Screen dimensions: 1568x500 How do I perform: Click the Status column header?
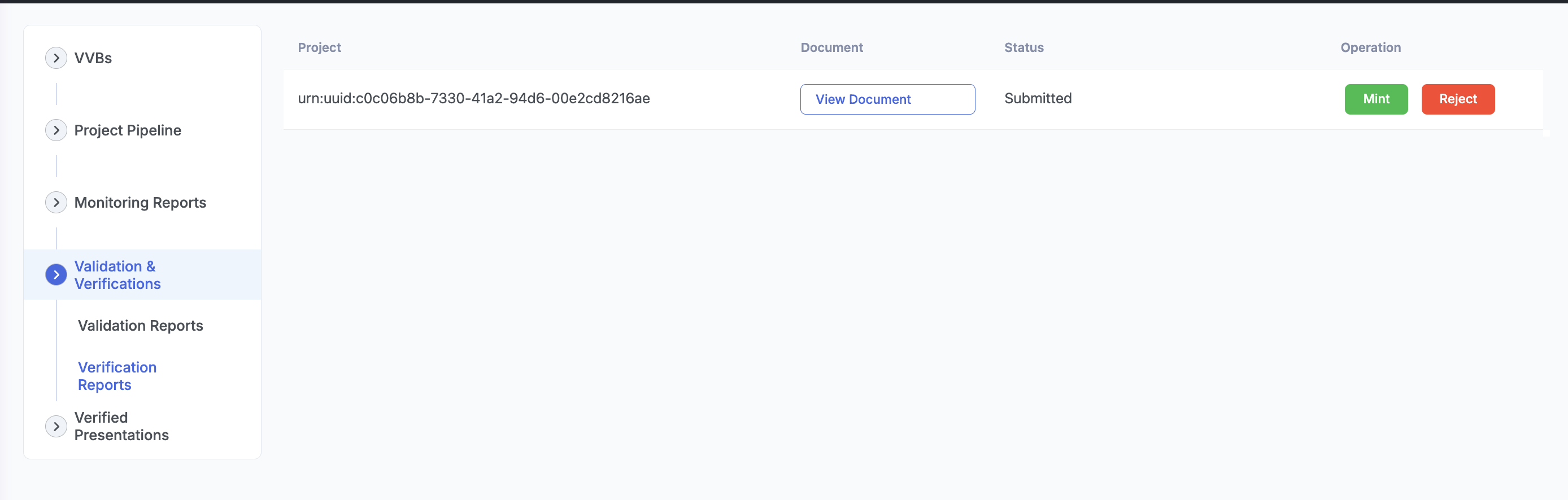tap(1023, 47)
